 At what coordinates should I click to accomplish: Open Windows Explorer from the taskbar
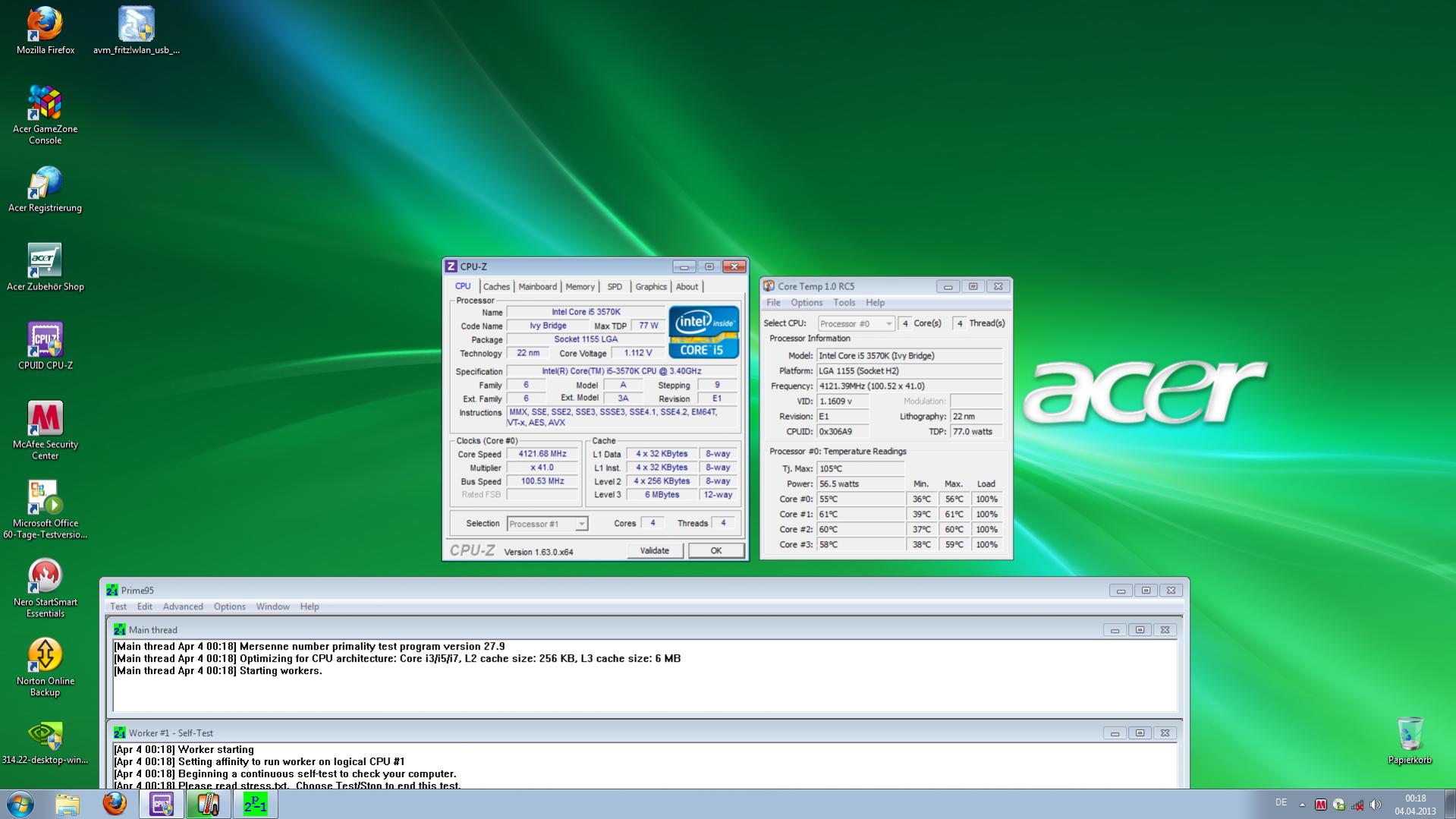tap(68, 804)
